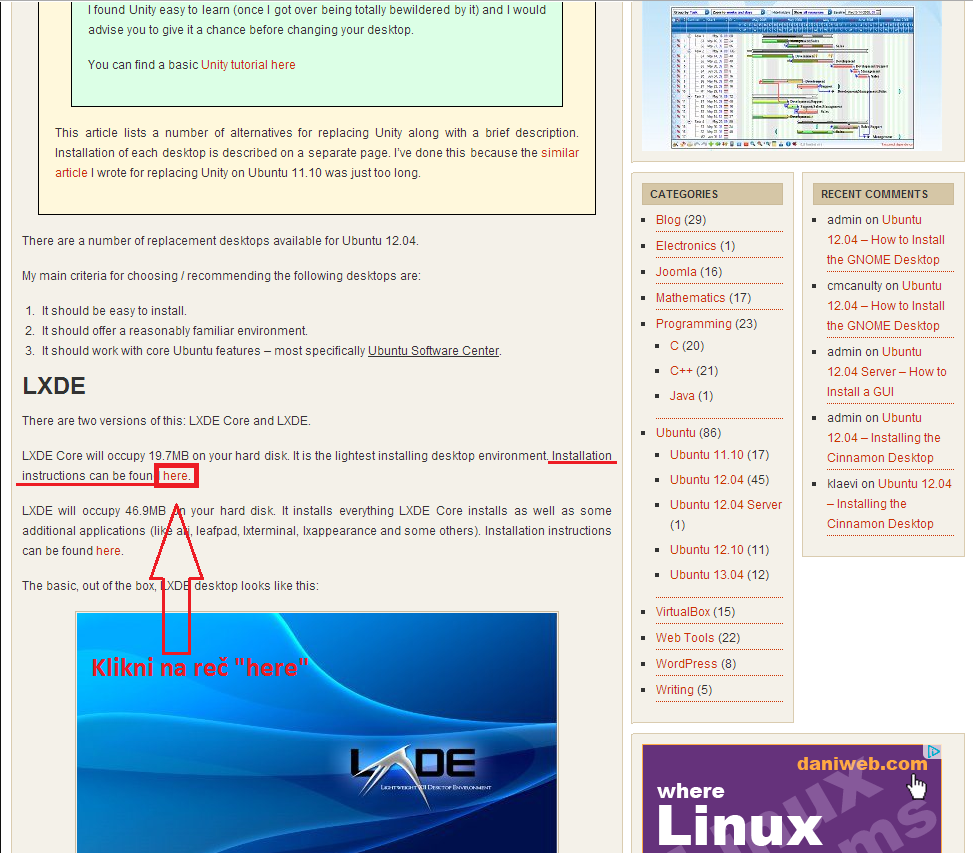The width and height of the screenshot is (973, 853).
Task: Click the text 'It should be easy to install.'
Action: (114, 311)
